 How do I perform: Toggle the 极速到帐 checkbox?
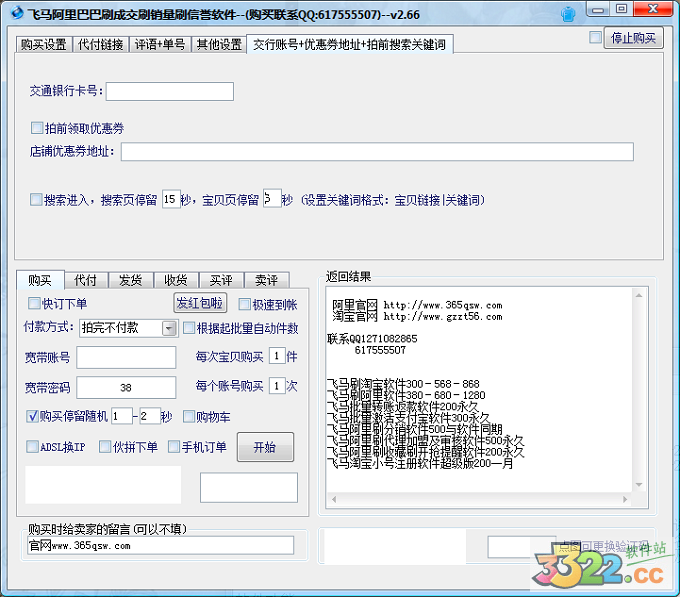[245, 304]
